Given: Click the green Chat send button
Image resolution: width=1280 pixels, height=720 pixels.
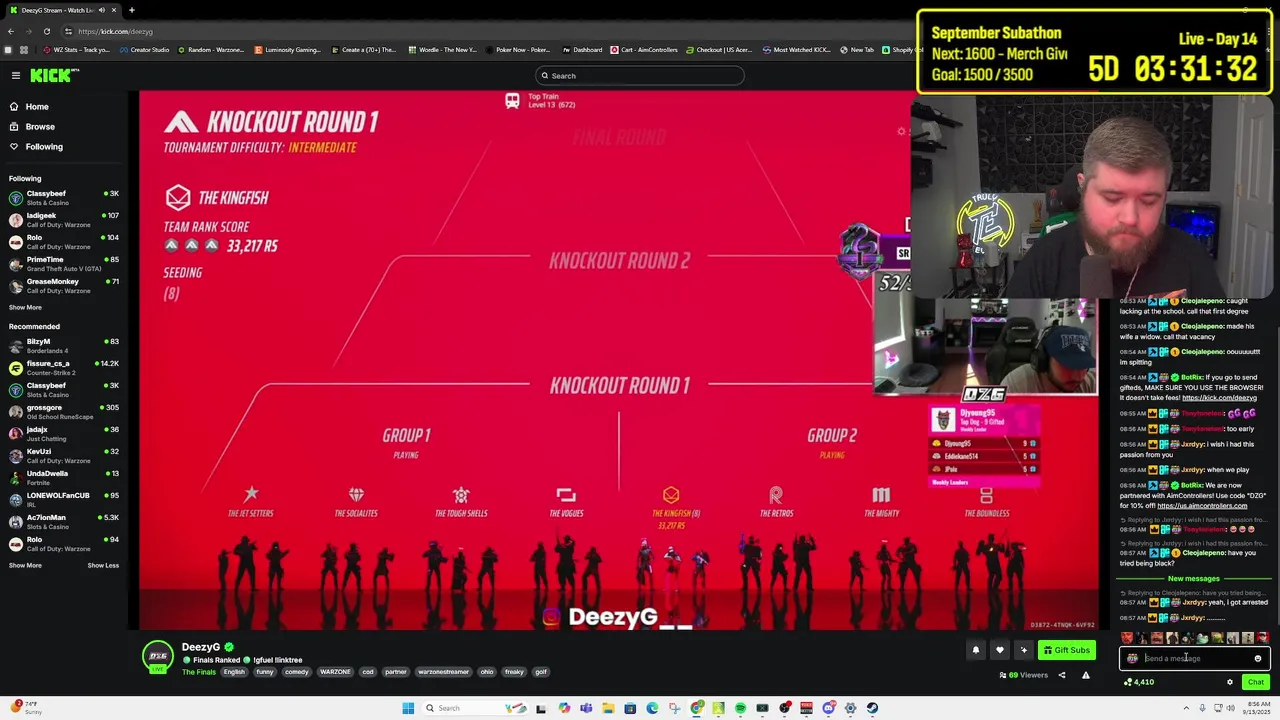Looking at the screenshot, I should pyautogui.click(x=1256, y=682).
